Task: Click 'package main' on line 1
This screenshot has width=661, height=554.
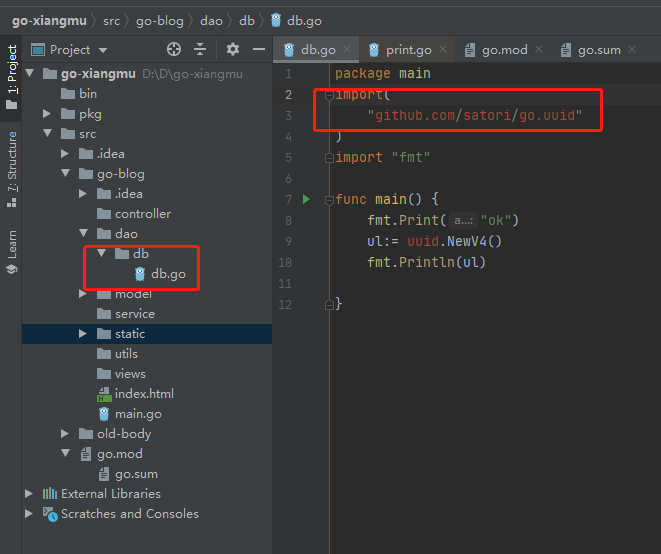Action: (383, 73)
